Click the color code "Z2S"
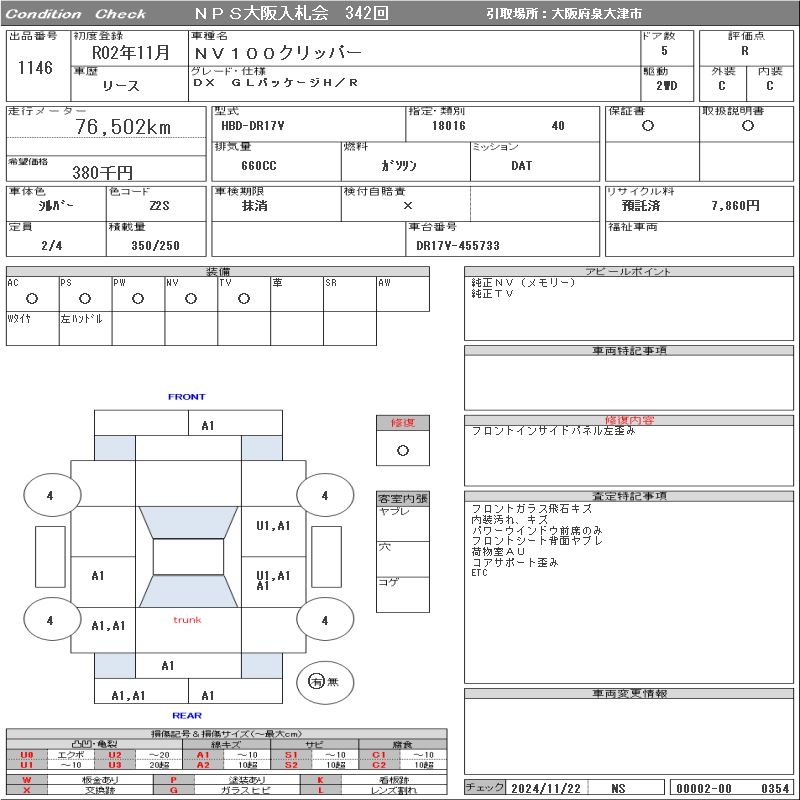This screenshot has height=800, width=800. (159, 206)
